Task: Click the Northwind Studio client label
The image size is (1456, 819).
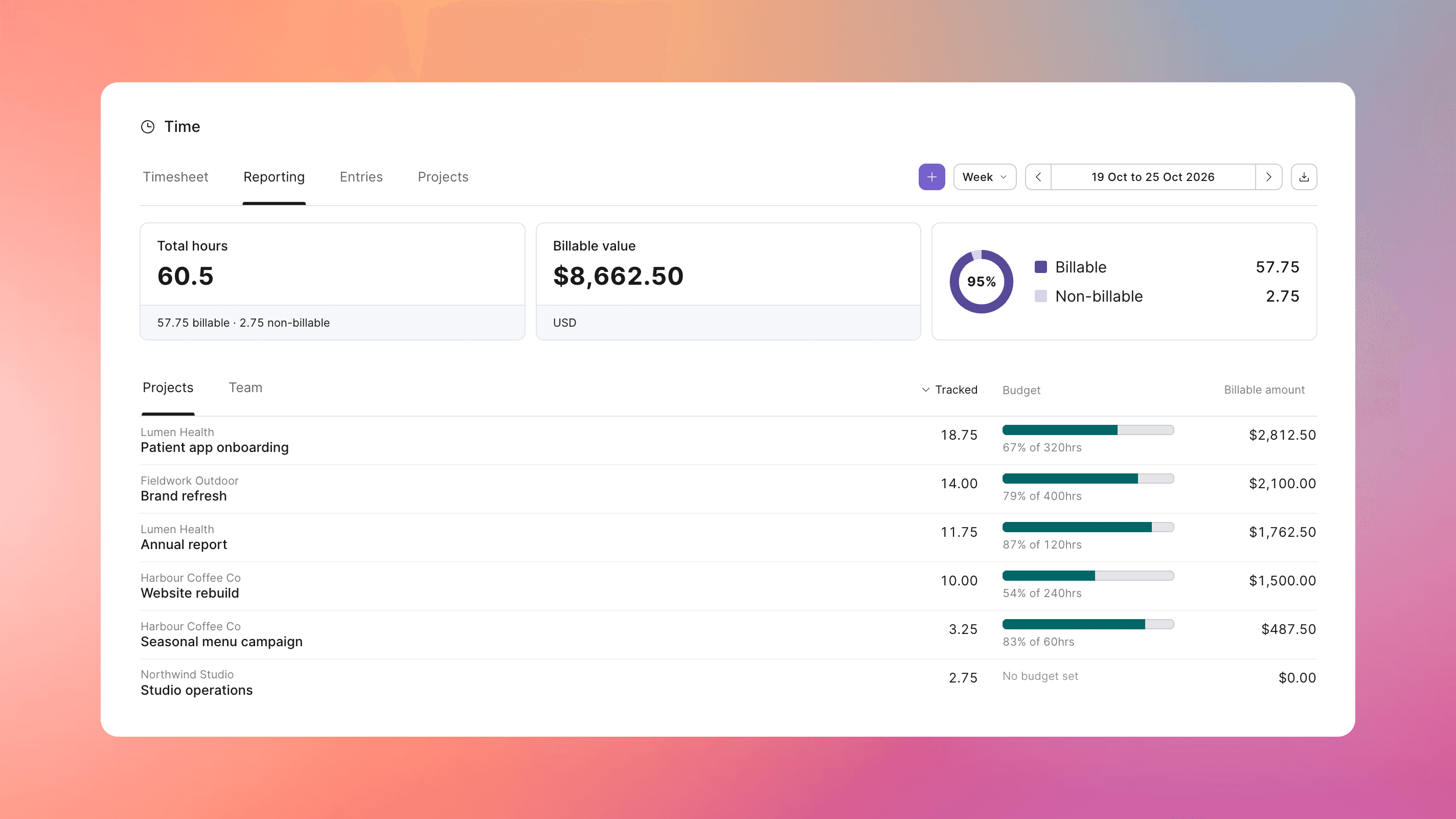Action: coord(187,675)
